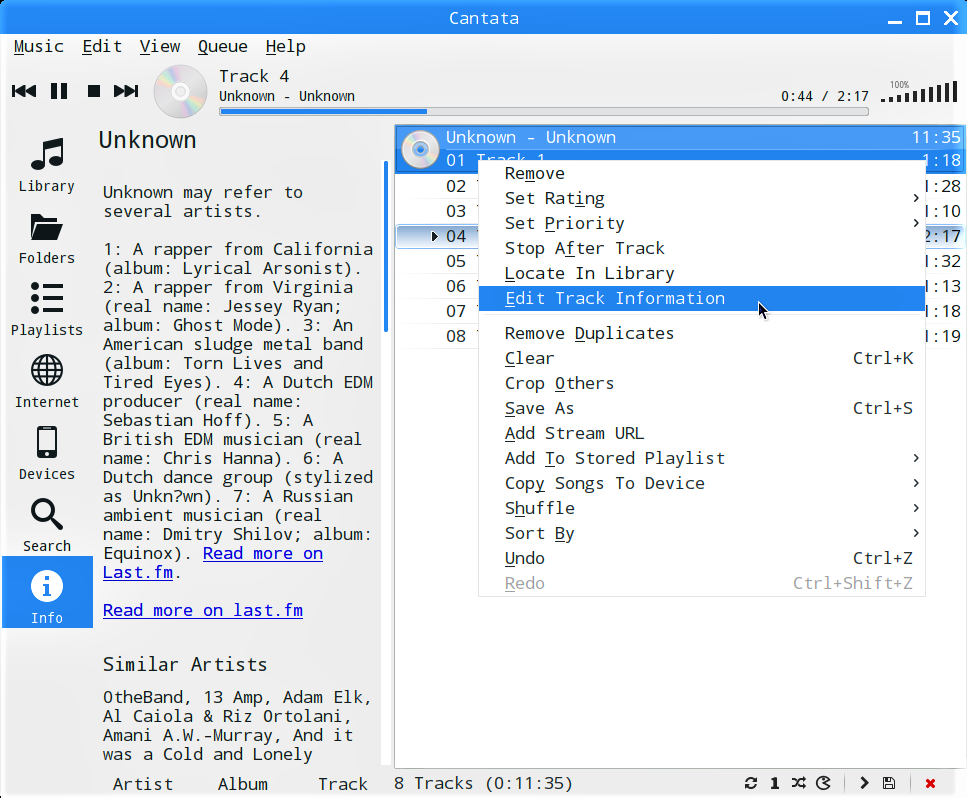The width and height of the screenshot is (967, 798).
Task: Open the Help menu
Action: [x=286, y=47]
